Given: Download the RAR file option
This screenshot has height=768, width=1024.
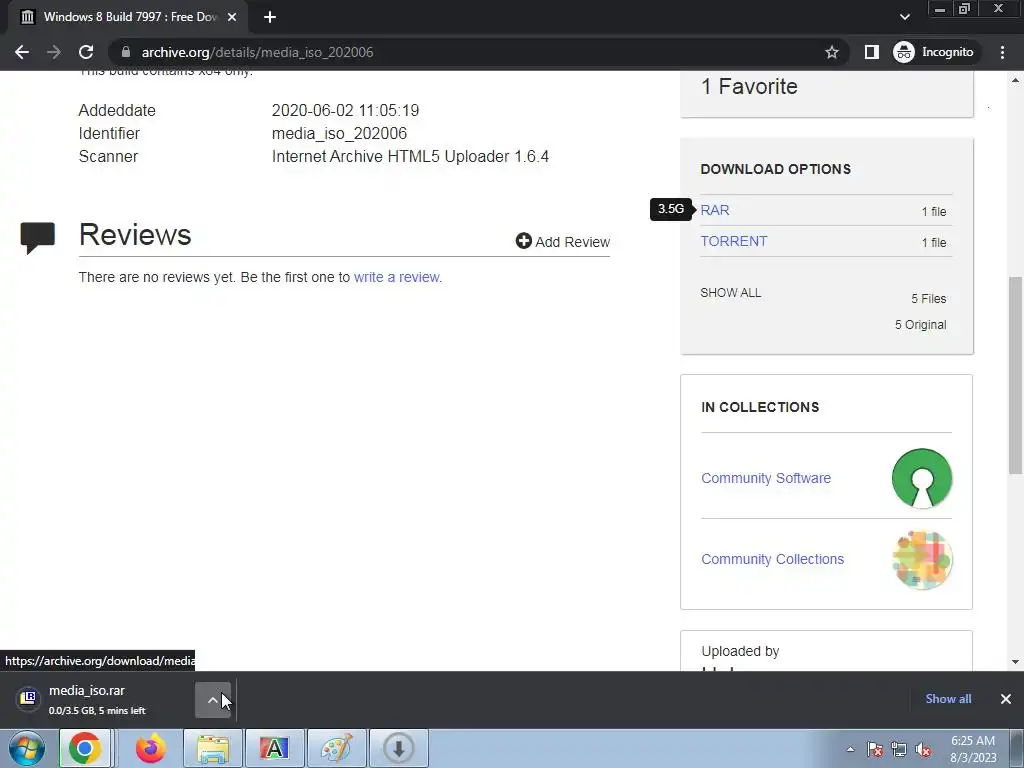Looking at the screenshot, I should click(x=715, y=210).
